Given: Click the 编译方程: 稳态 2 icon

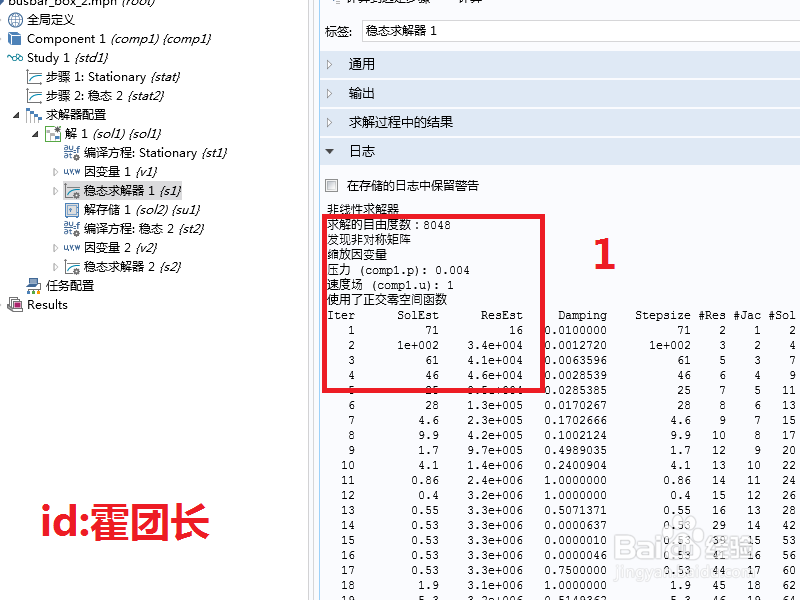Looking at the screenshot, I should [71, 229].
